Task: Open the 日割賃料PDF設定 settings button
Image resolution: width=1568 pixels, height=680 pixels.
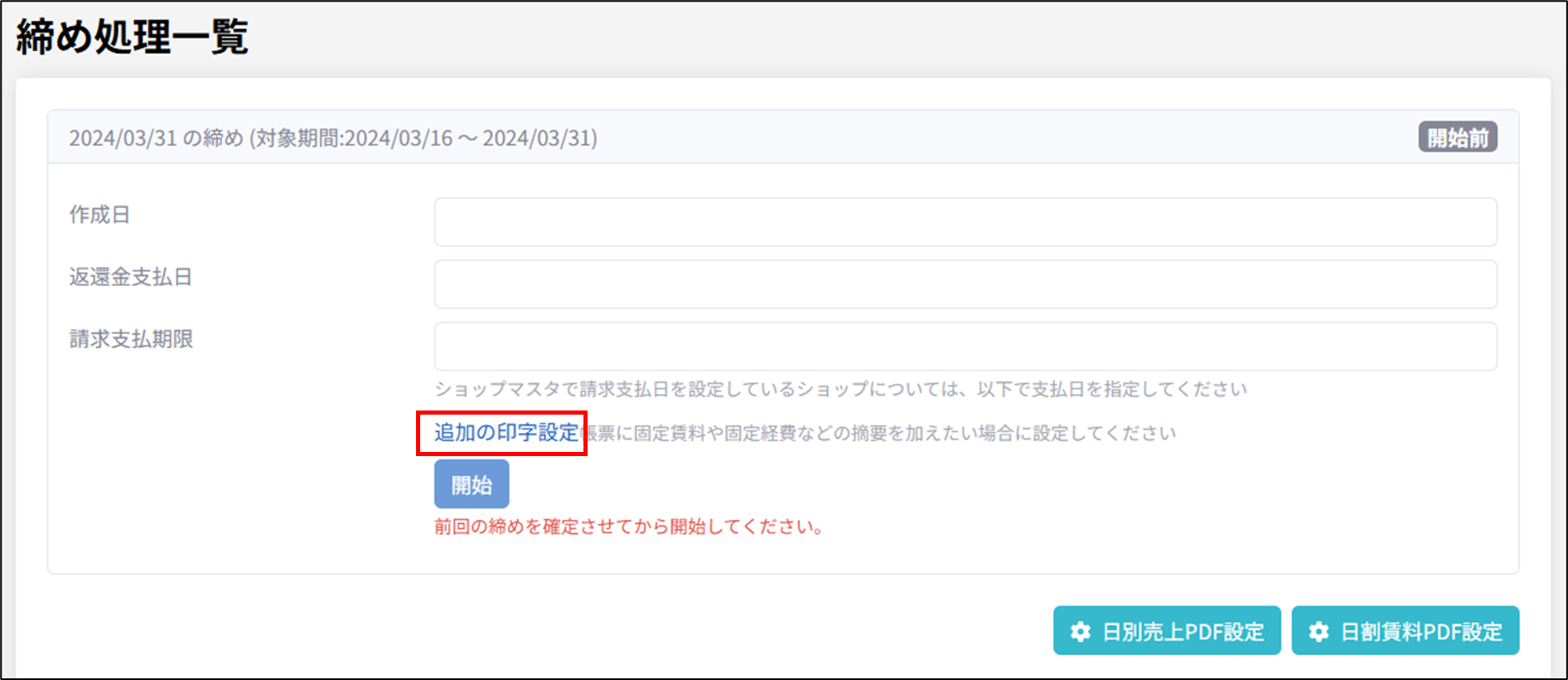Action: [x=1405, y=631]
